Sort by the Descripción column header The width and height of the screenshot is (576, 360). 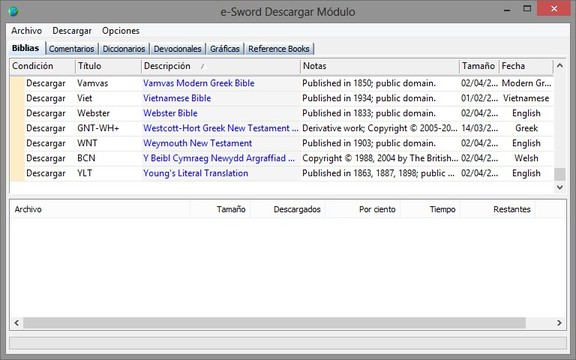click(220, 66)
